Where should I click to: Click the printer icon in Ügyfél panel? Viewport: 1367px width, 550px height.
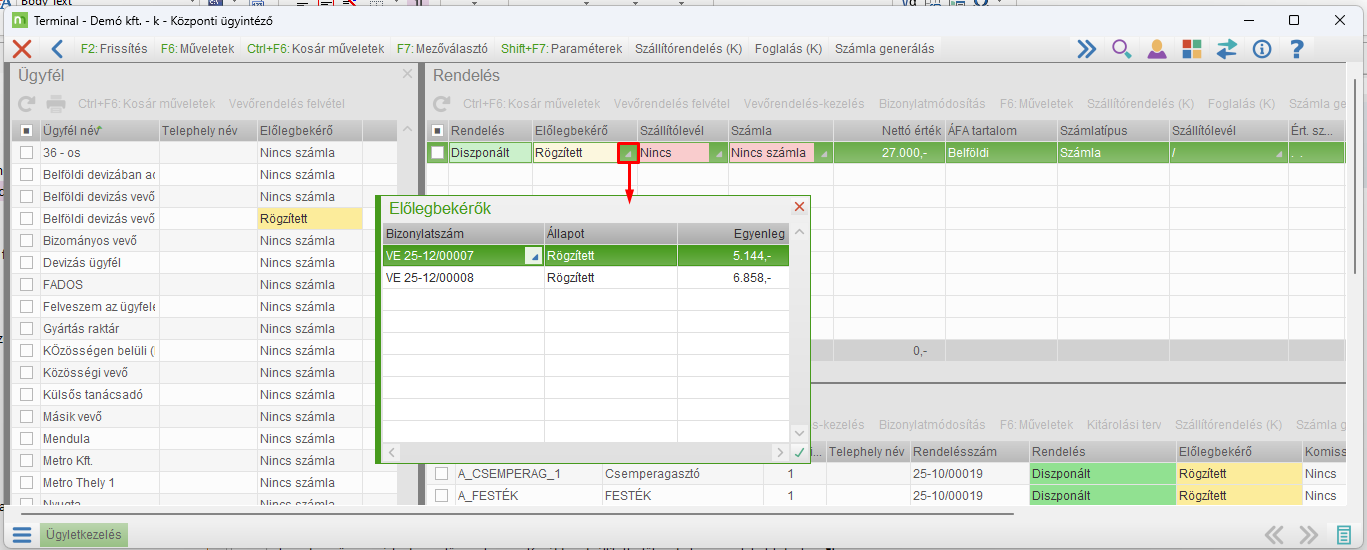(x=57, y=104)
